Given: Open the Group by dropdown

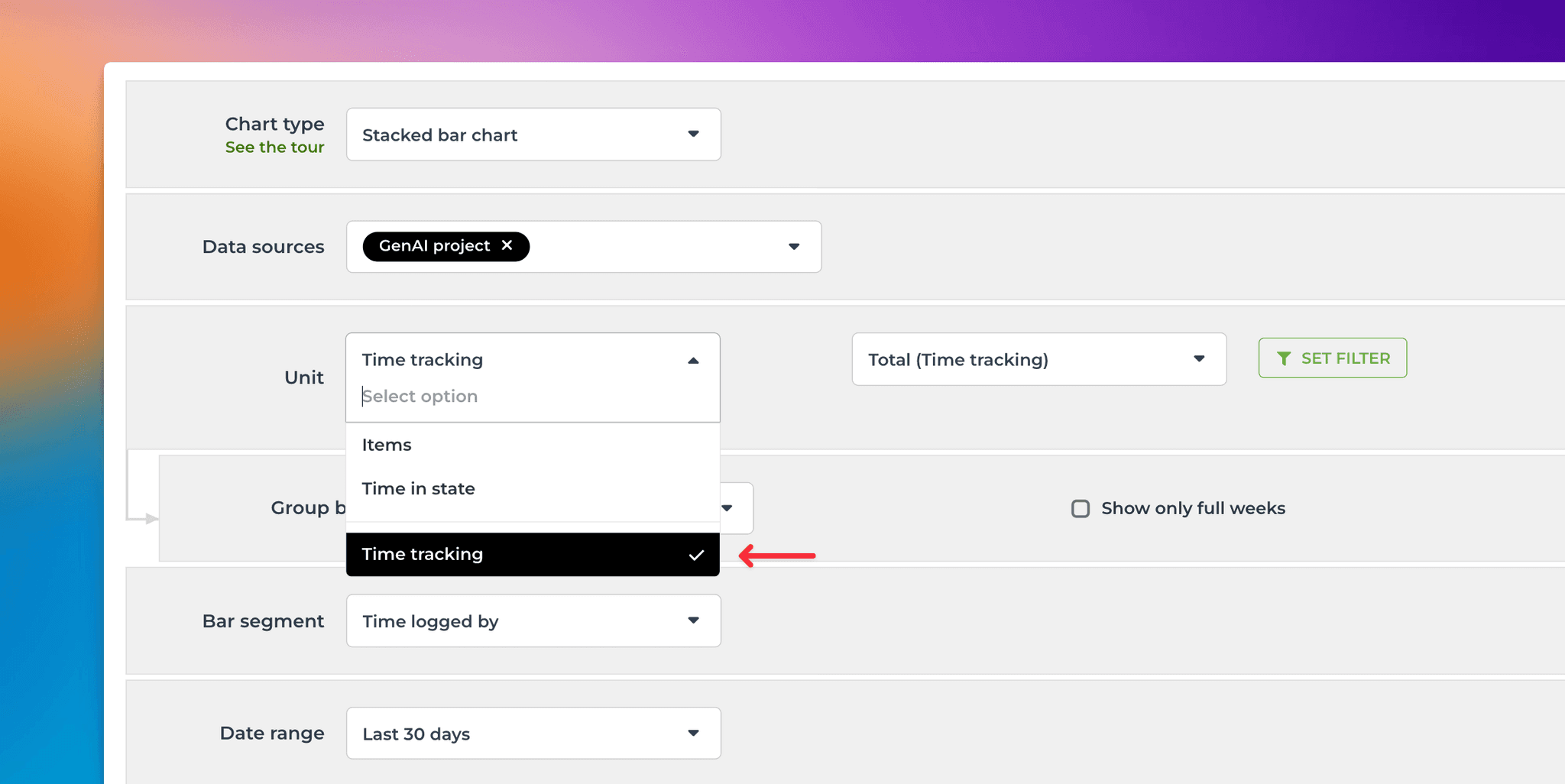Looking at the screenshot, I should click(728, 508).
